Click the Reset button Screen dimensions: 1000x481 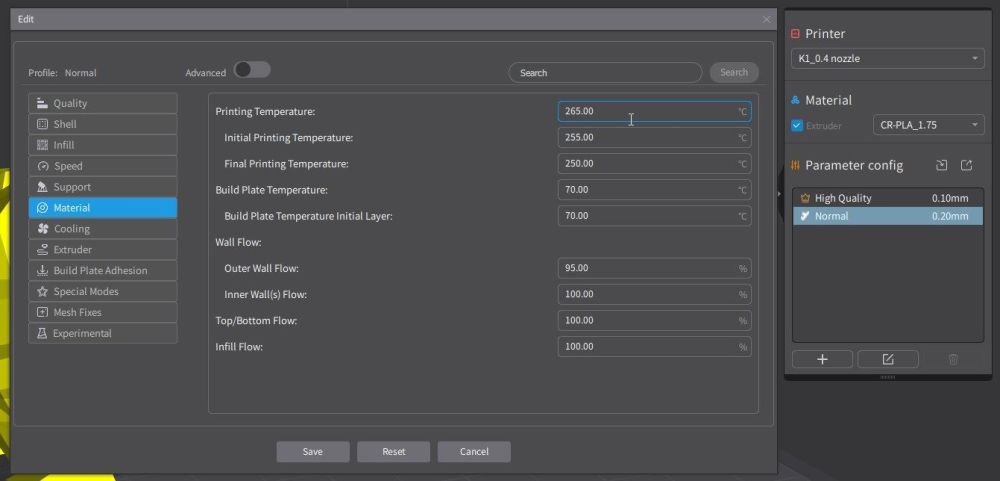click(x=393, y=452)
